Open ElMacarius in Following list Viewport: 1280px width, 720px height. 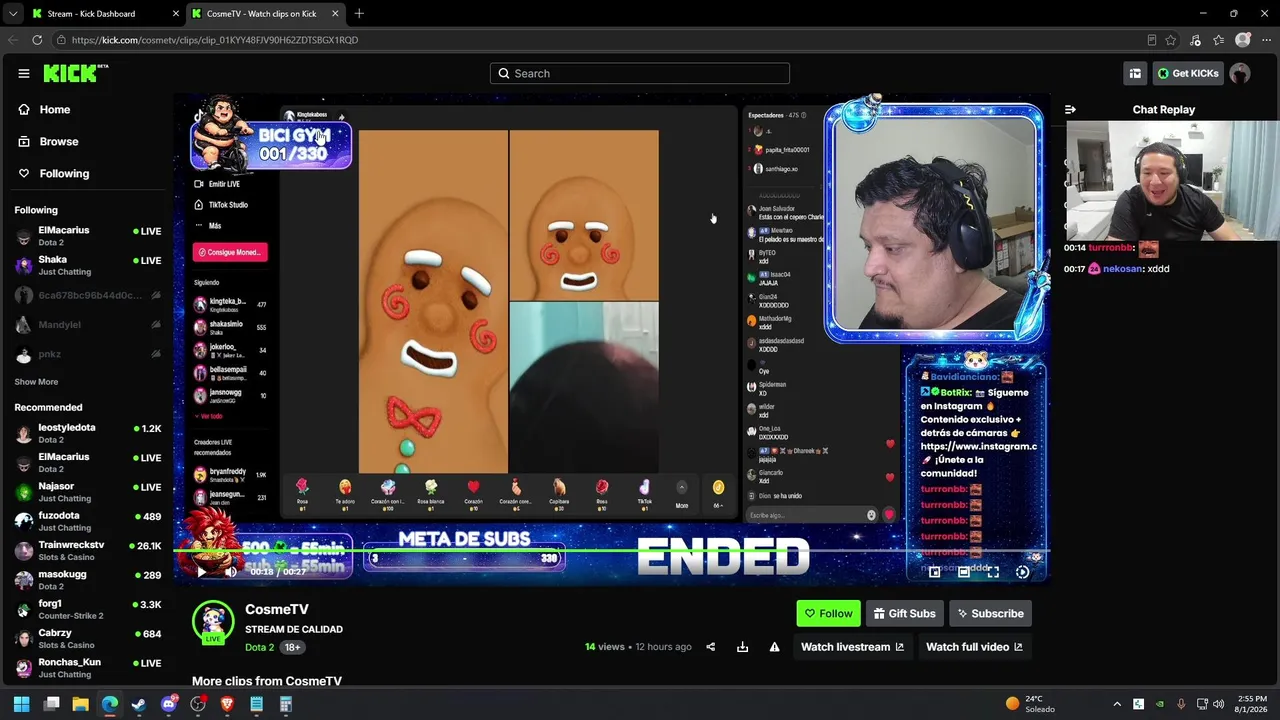[88, 236]
